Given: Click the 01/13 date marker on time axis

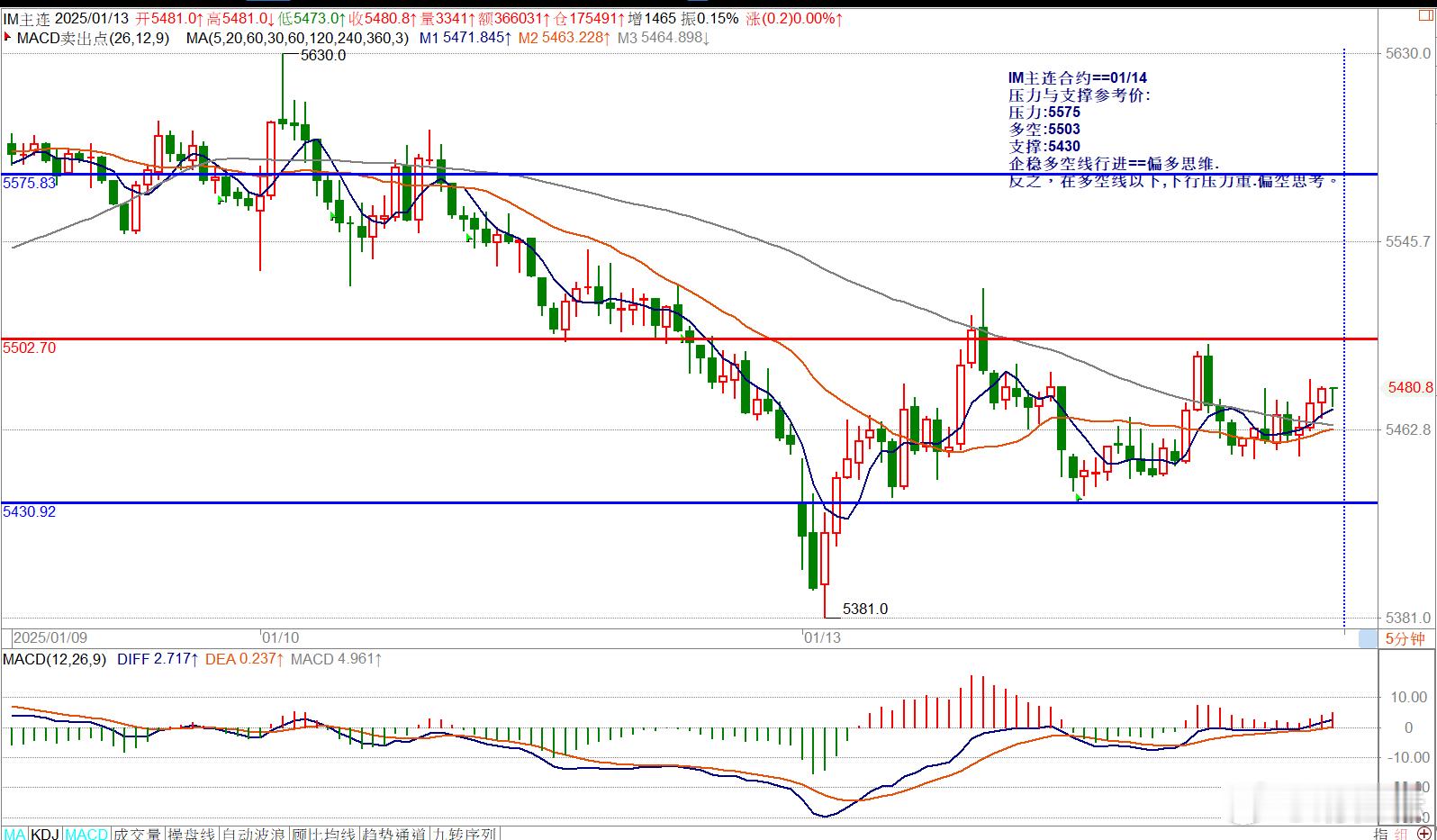Looking at the screenshot, I should 822,637.
